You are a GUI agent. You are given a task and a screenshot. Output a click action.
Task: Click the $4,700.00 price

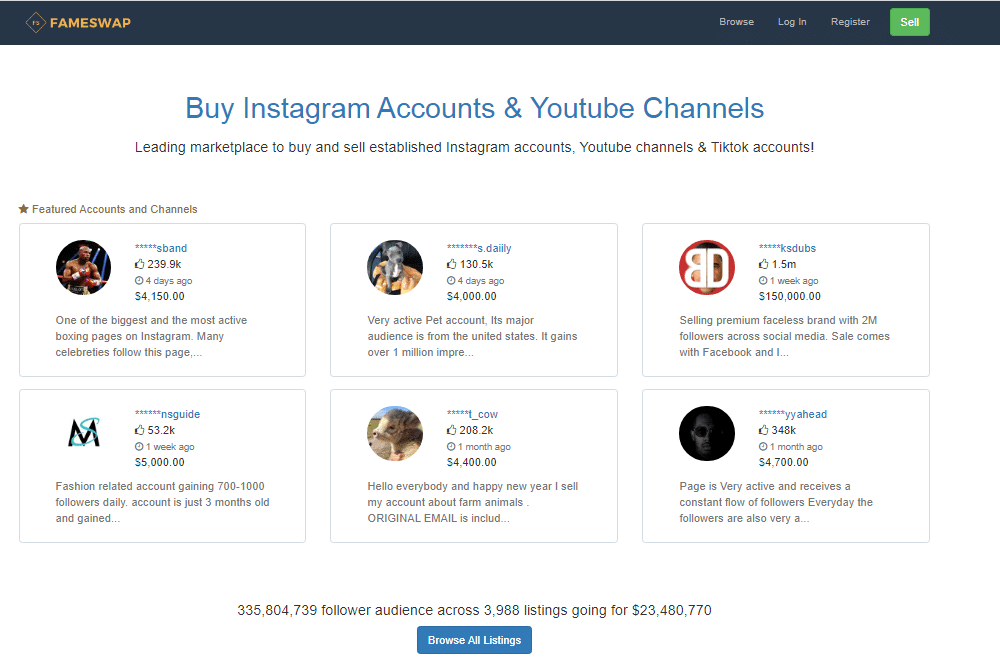click(783, 462)
